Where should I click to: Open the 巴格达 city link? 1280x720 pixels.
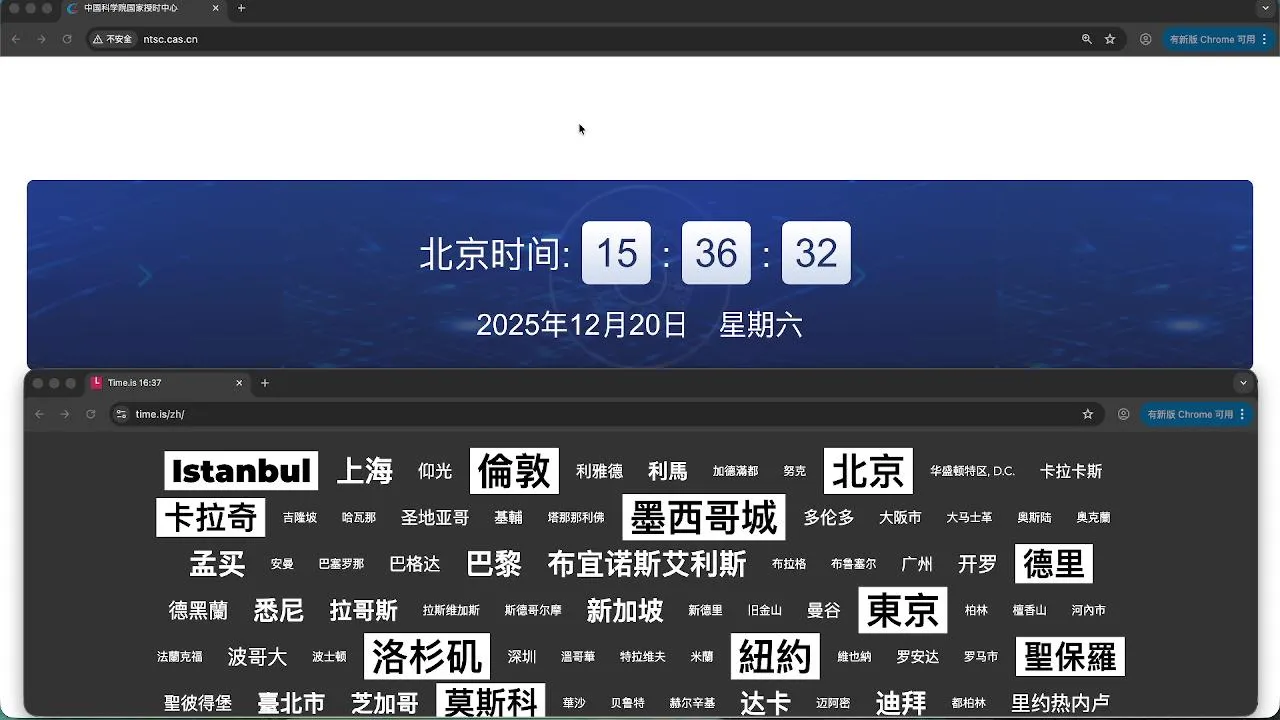(x=415, y=564)
